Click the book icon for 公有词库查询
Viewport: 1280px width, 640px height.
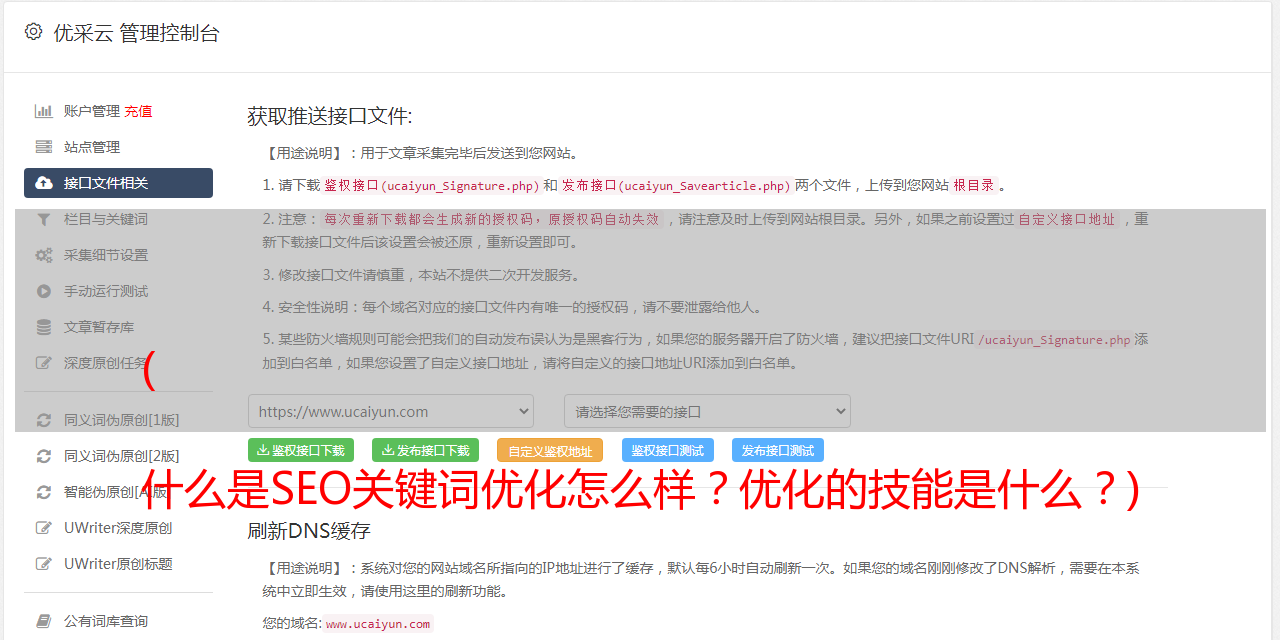[44, 621]
